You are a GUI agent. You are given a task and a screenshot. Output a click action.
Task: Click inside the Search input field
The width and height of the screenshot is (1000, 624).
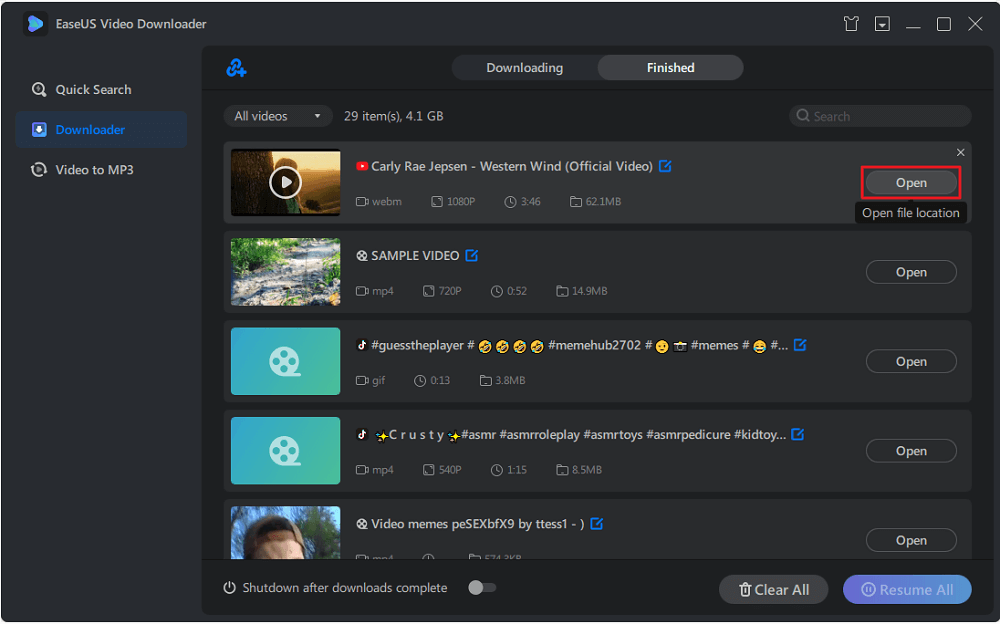coord(885,116)
